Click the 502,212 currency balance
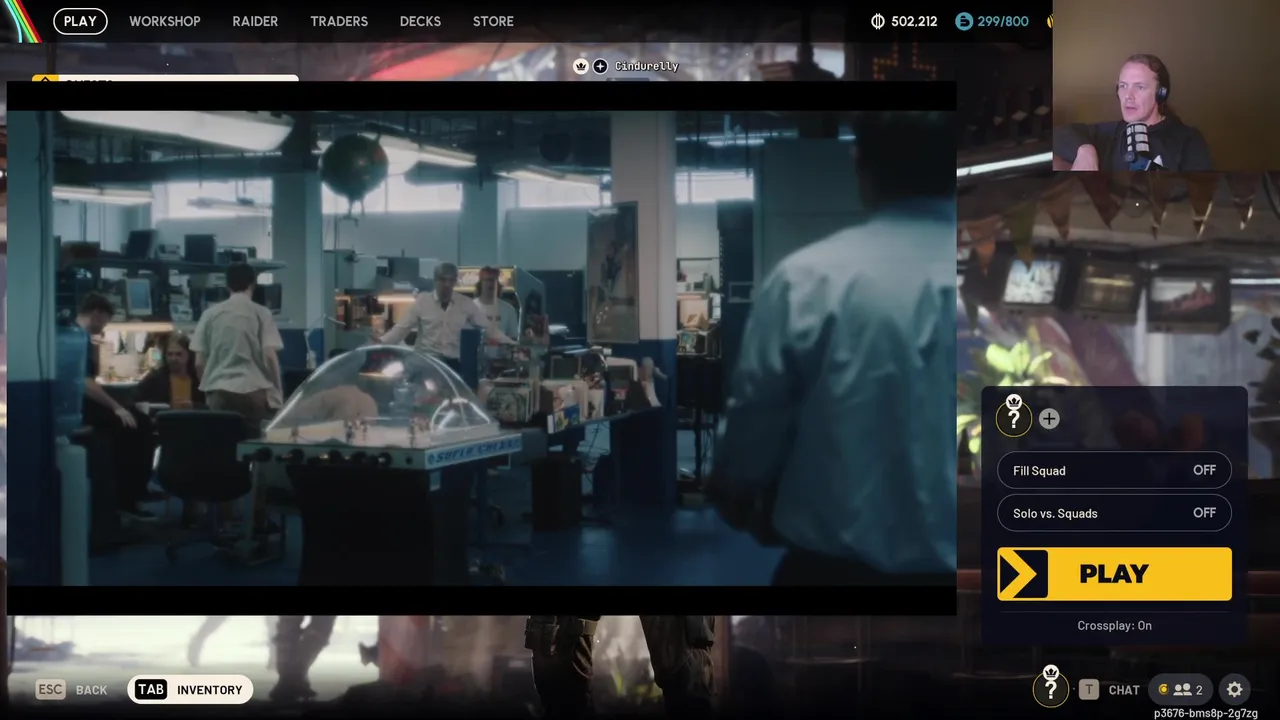This screenshot has height=720, width=1280. (914, 21)
